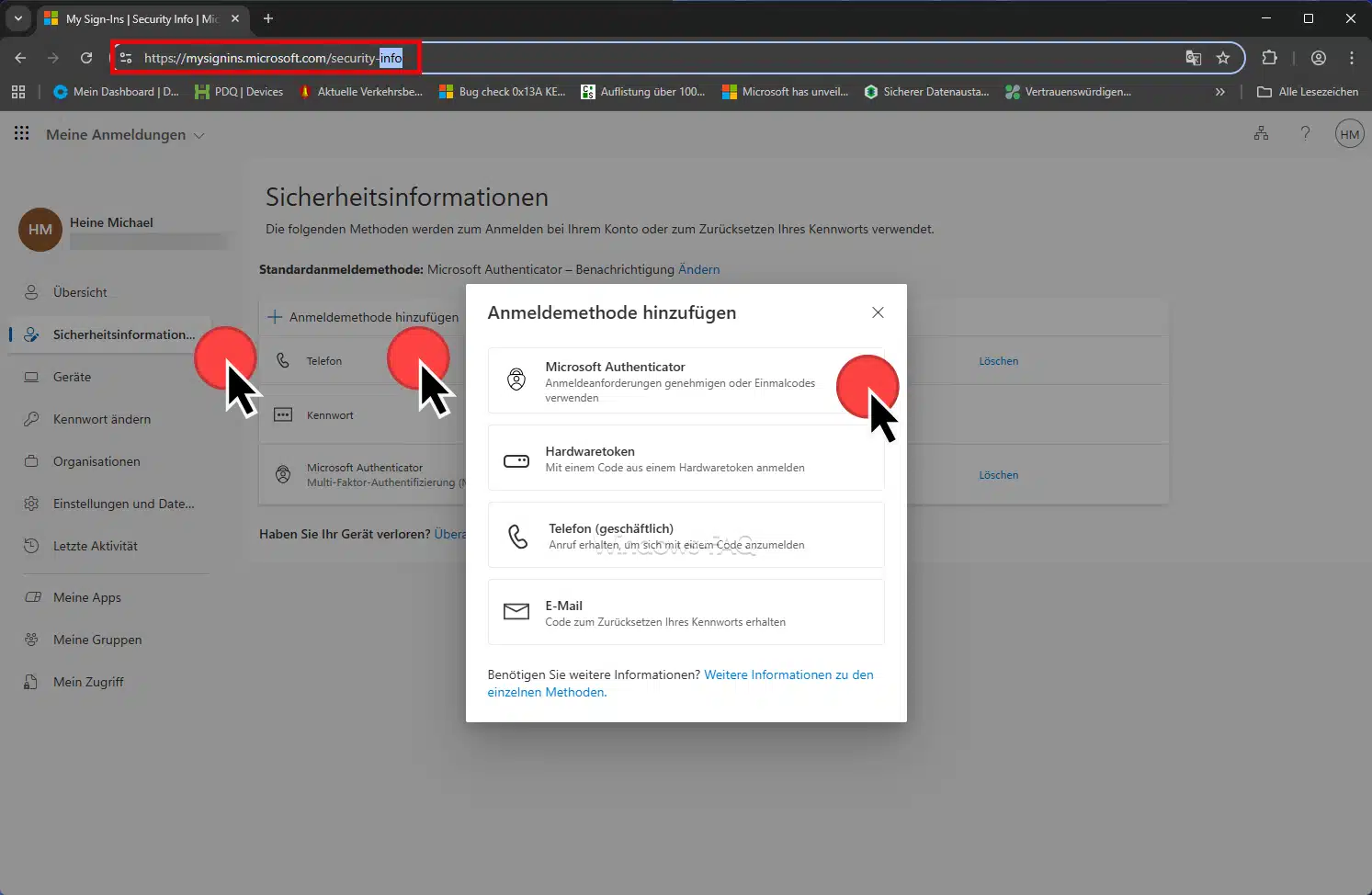Open the help question mark icon
This screenshot has height=895, width=1372.
pyautogui.click(x=1305, y=134)
